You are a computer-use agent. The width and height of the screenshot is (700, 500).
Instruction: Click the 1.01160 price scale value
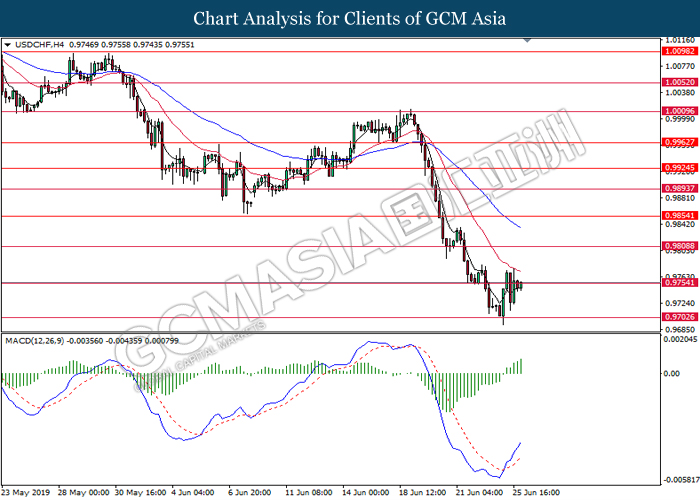(x=680, y=40)
